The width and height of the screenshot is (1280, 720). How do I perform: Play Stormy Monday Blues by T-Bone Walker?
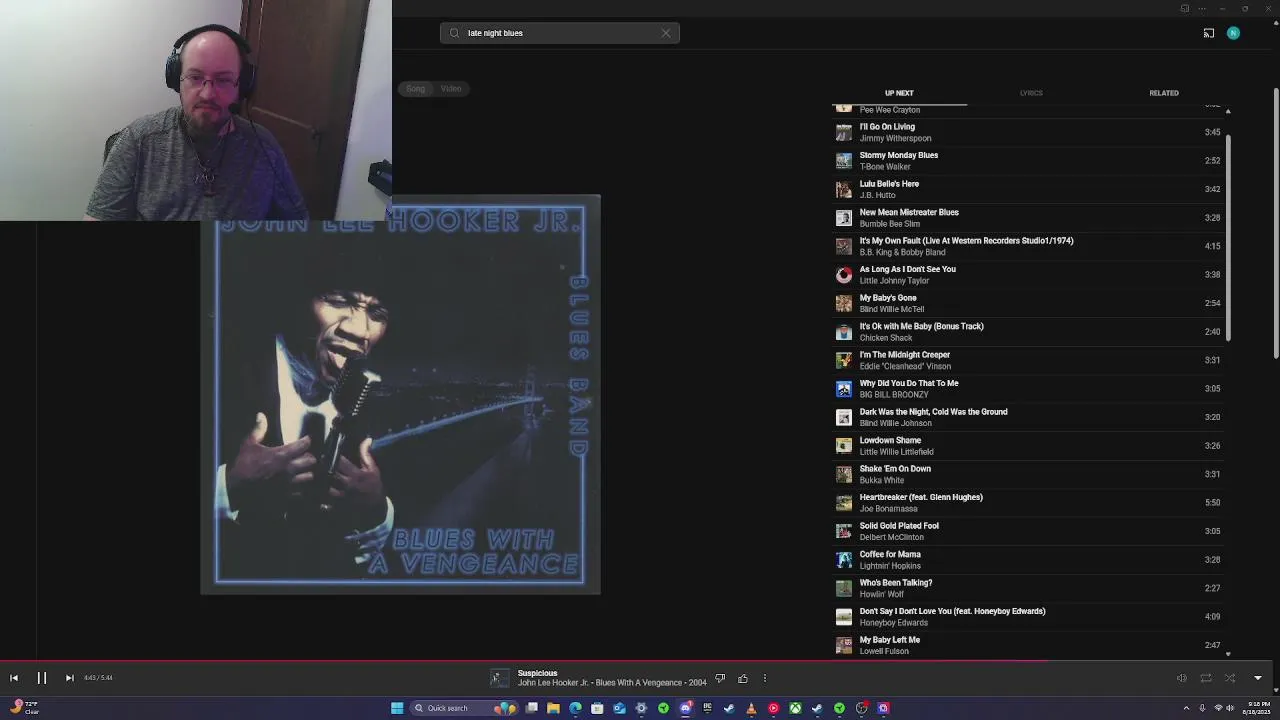(x=1028, y=161)
